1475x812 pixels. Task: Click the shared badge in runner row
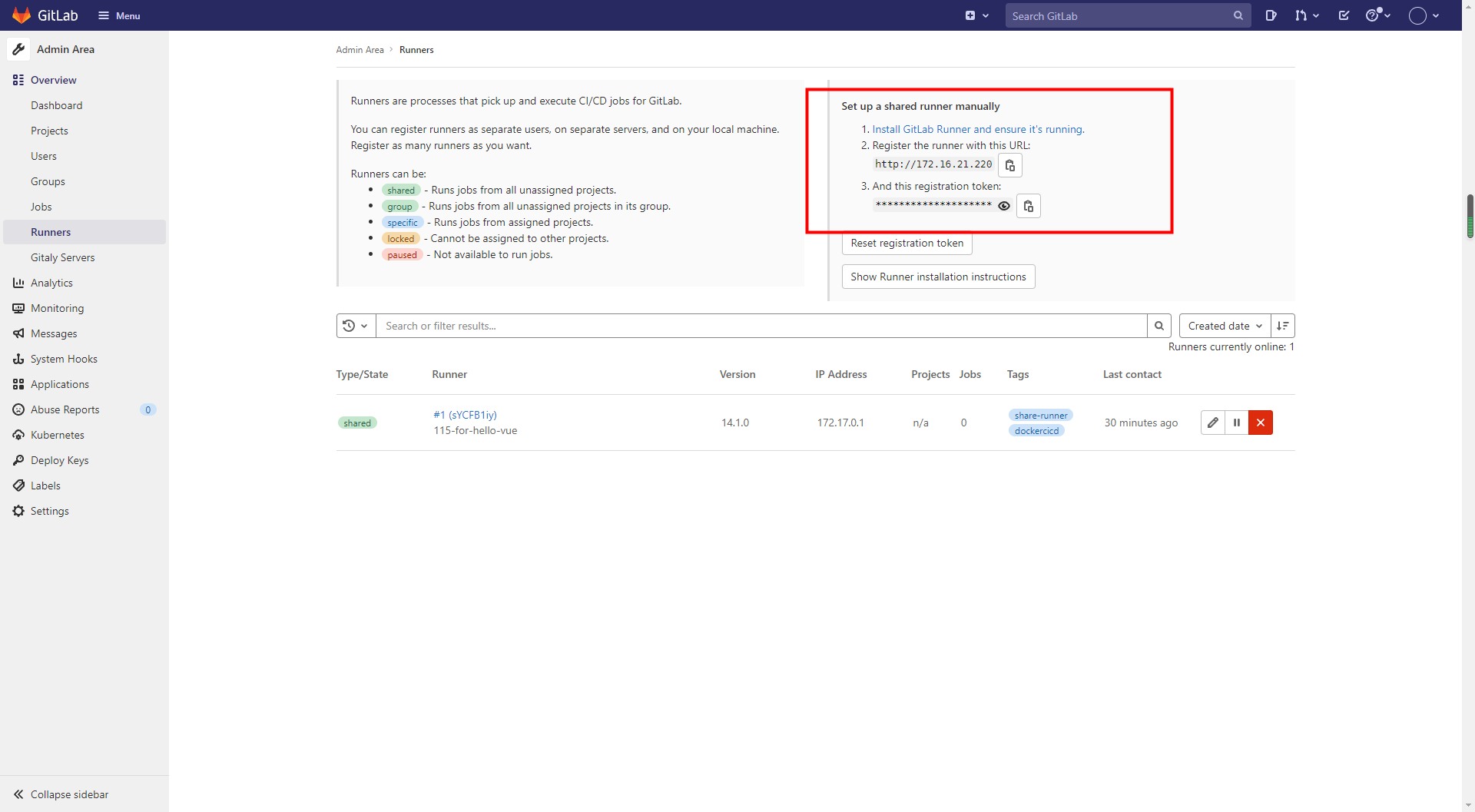357,423
